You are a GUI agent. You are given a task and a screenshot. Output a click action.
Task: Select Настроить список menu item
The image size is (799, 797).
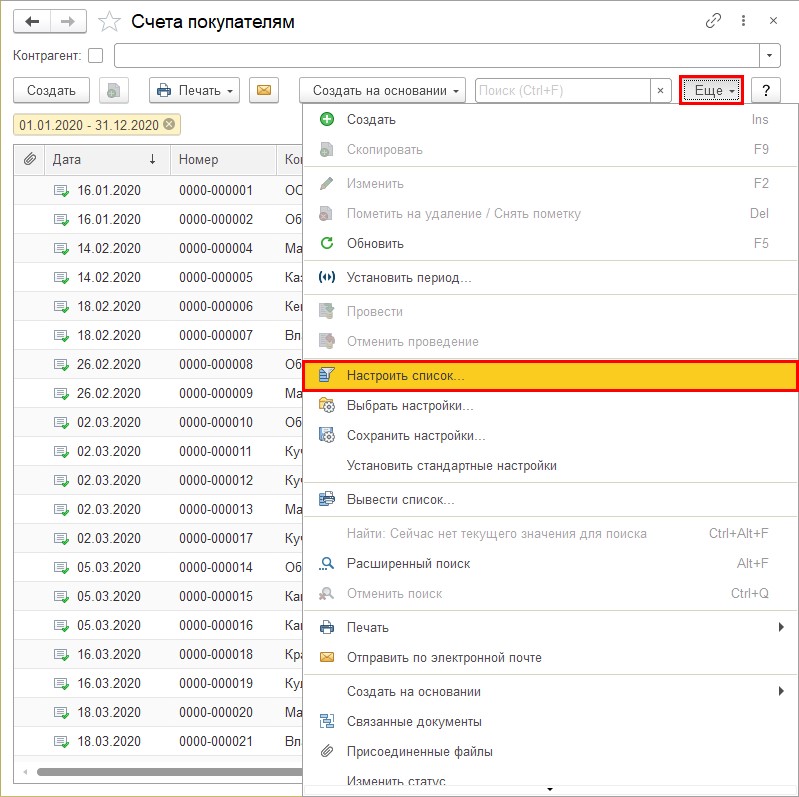[x=405, y=376]
